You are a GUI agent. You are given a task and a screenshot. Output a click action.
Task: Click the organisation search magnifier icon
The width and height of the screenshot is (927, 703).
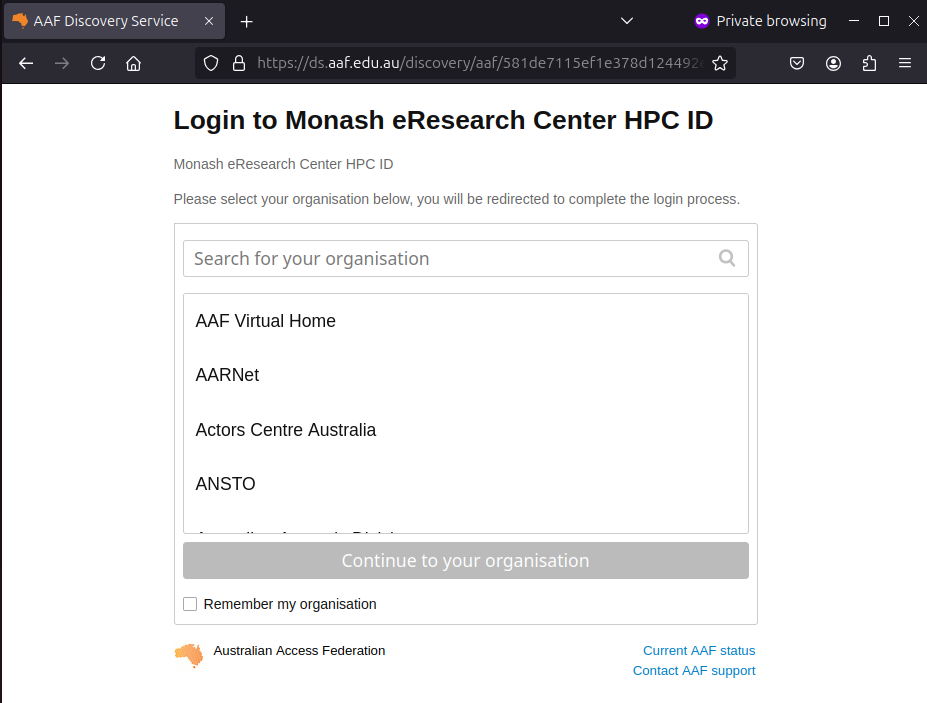[x=727, y=258]
